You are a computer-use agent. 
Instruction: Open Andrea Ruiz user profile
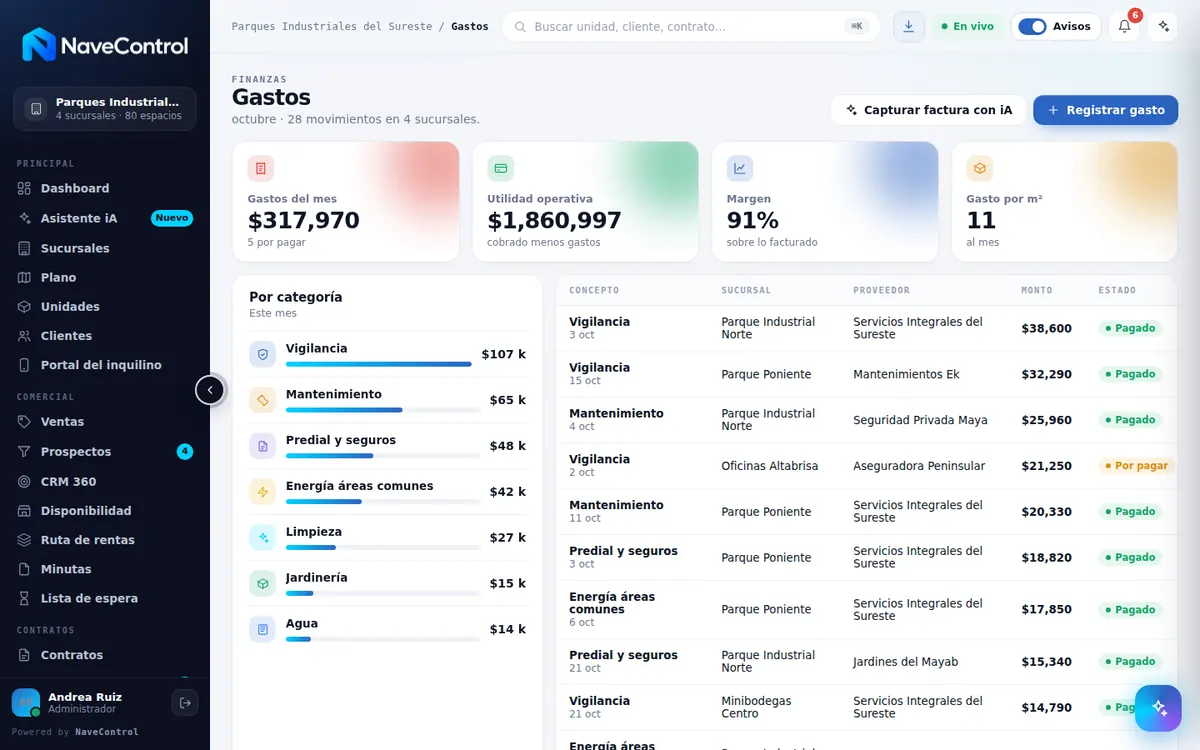[x=85, y=703]
